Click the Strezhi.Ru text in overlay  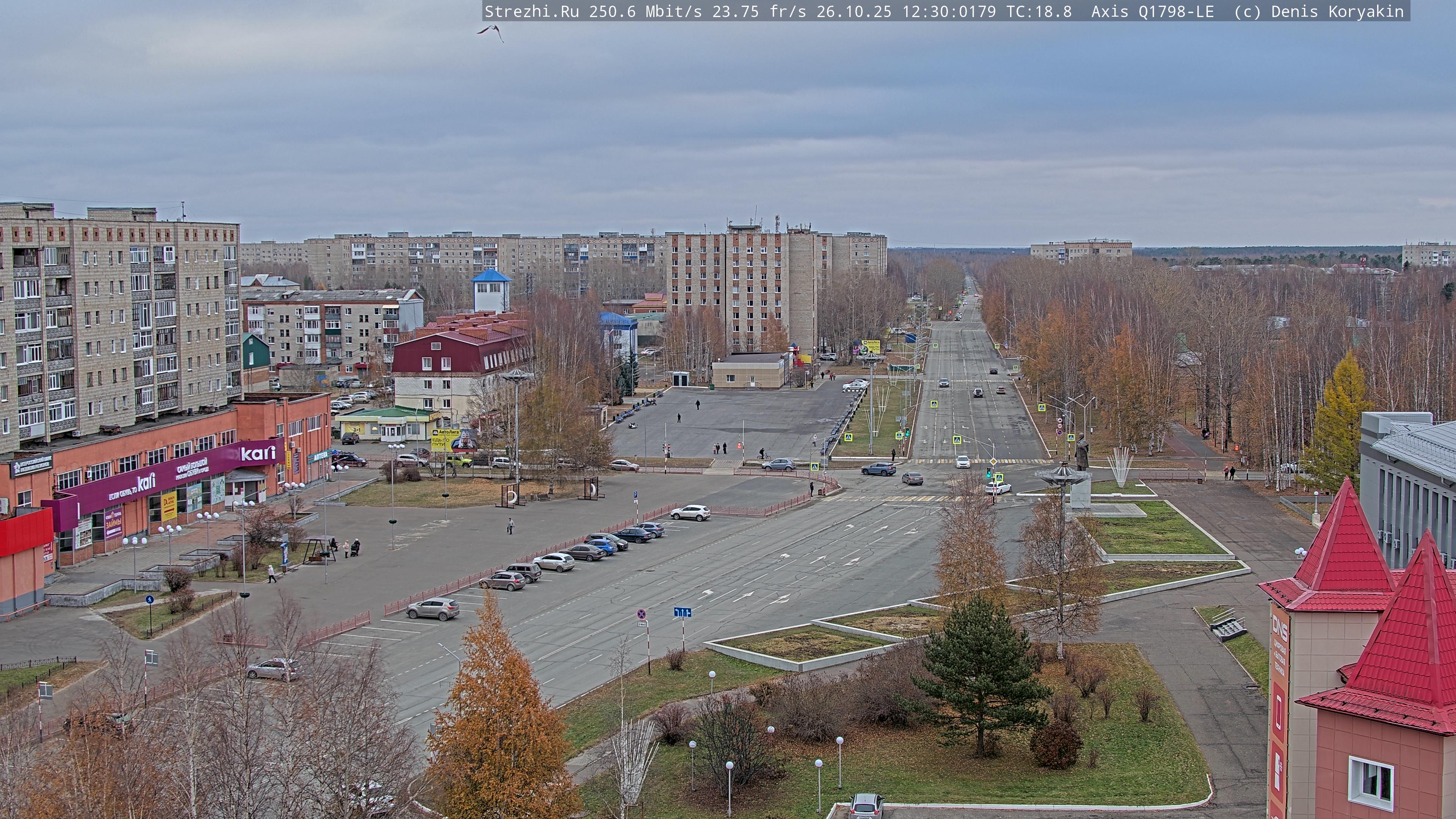point(531,11)
